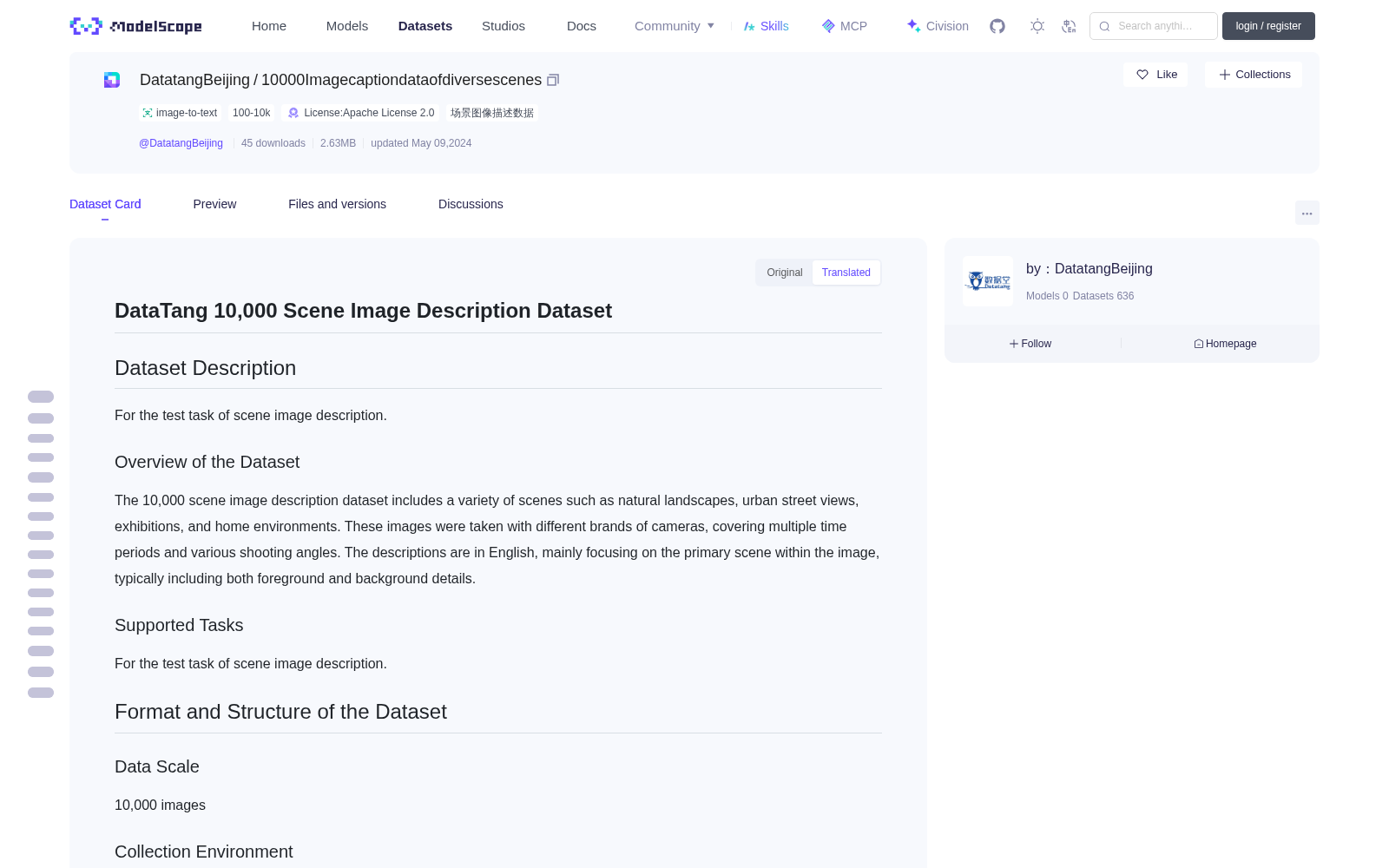Open the Skills nav item
The height and width of the screenshot is (868, 1389).
pos(766,26)
